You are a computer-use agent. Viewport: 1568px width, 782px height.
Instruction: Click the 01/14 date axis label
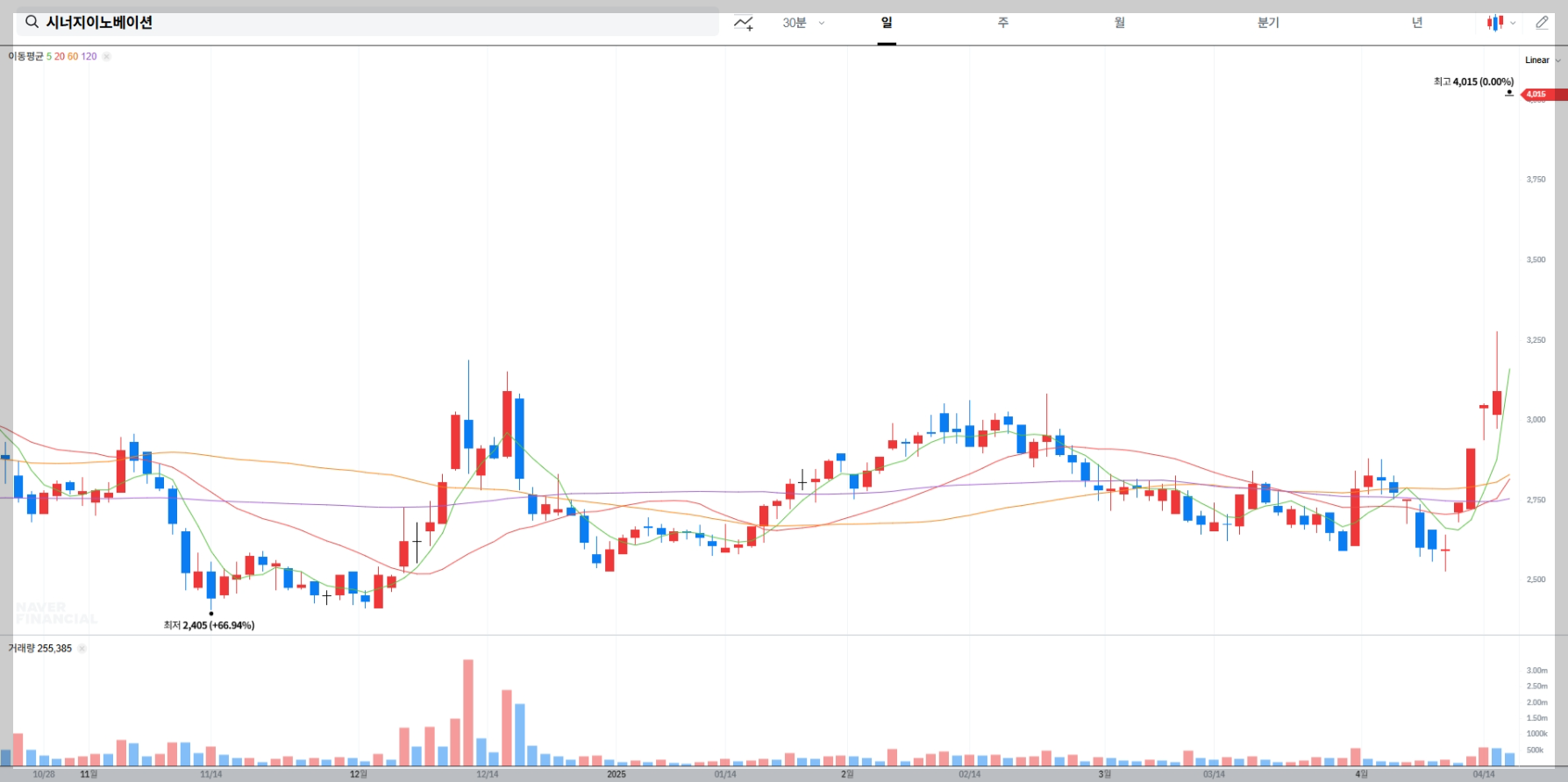pos(725,774)
